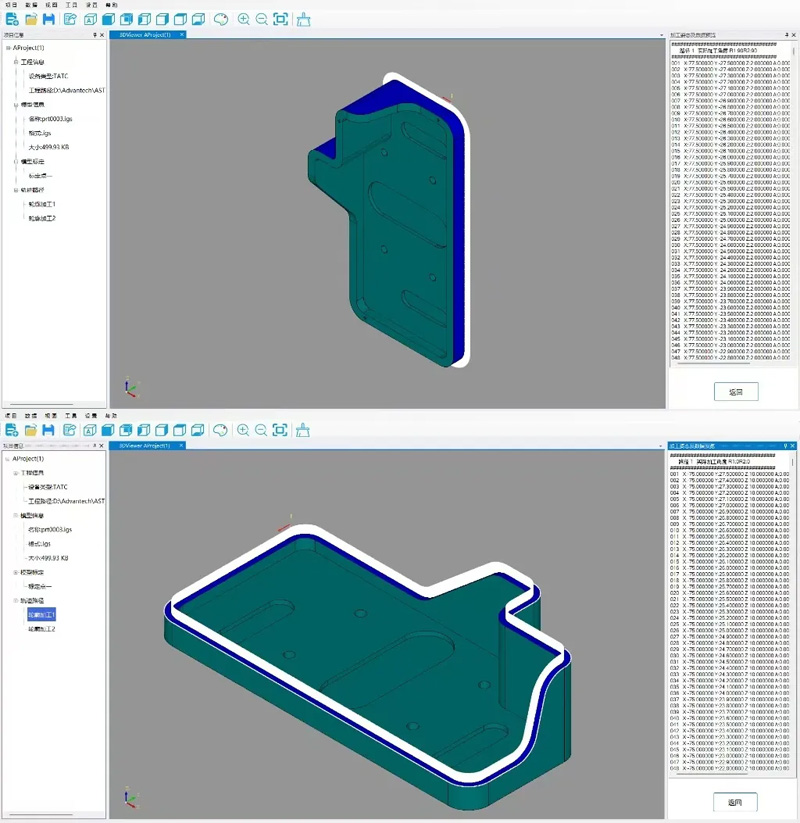Collapse the AProject(1) root node in upper tree

(x=6, y=48)
